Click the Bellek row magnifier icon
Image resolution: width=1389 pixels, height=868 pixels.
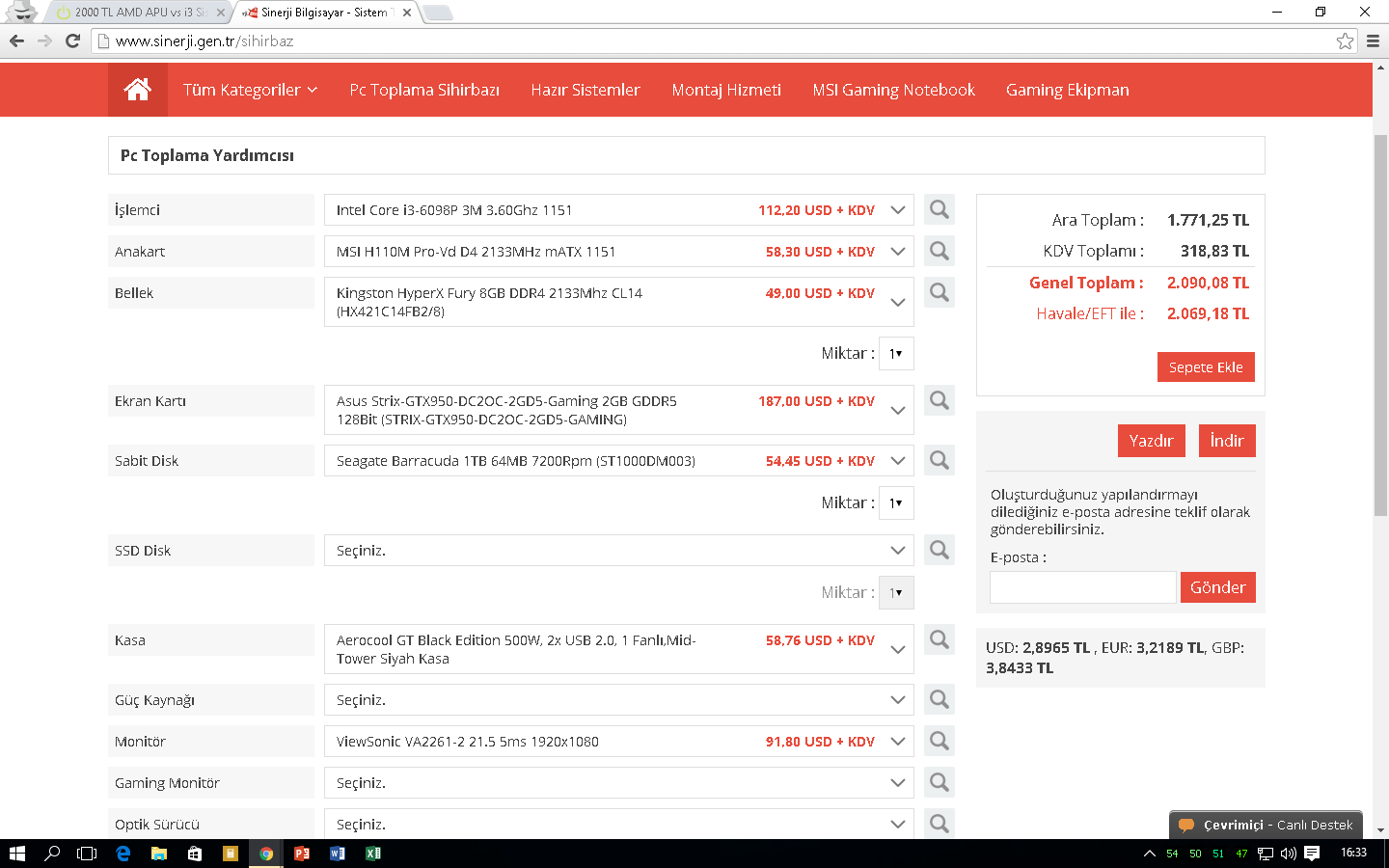(x=940, y=292)
